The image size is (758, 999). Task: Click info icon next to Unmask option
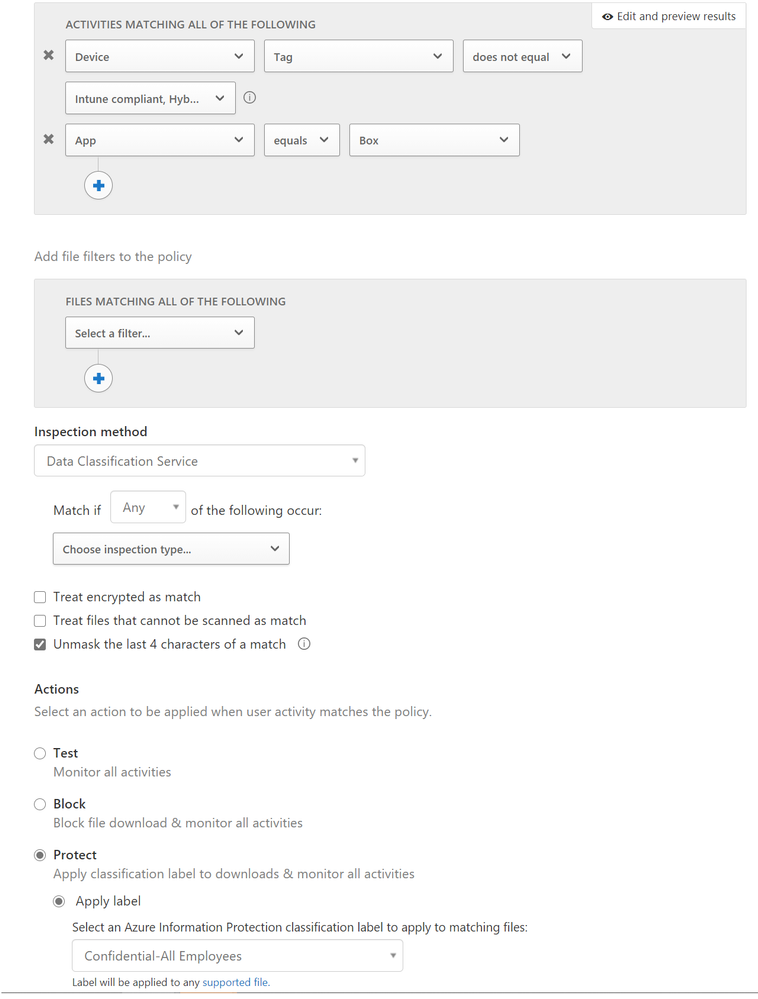(x=304, y=644)
